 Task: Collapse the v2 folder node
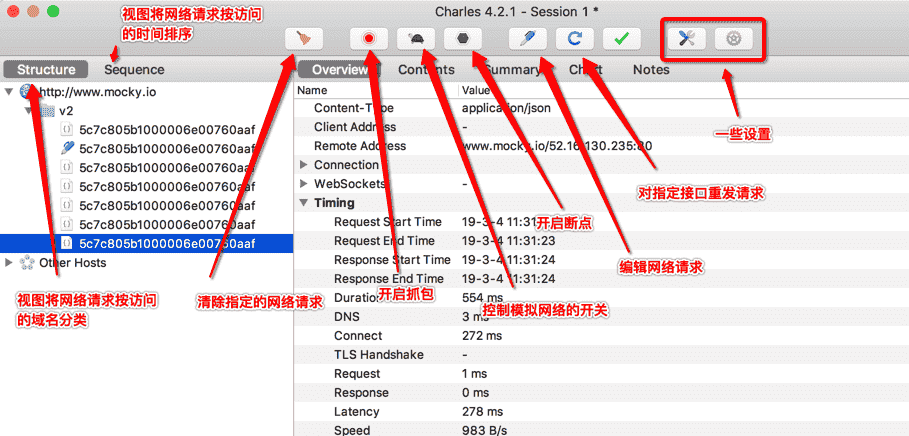click(x=29, y=111)
